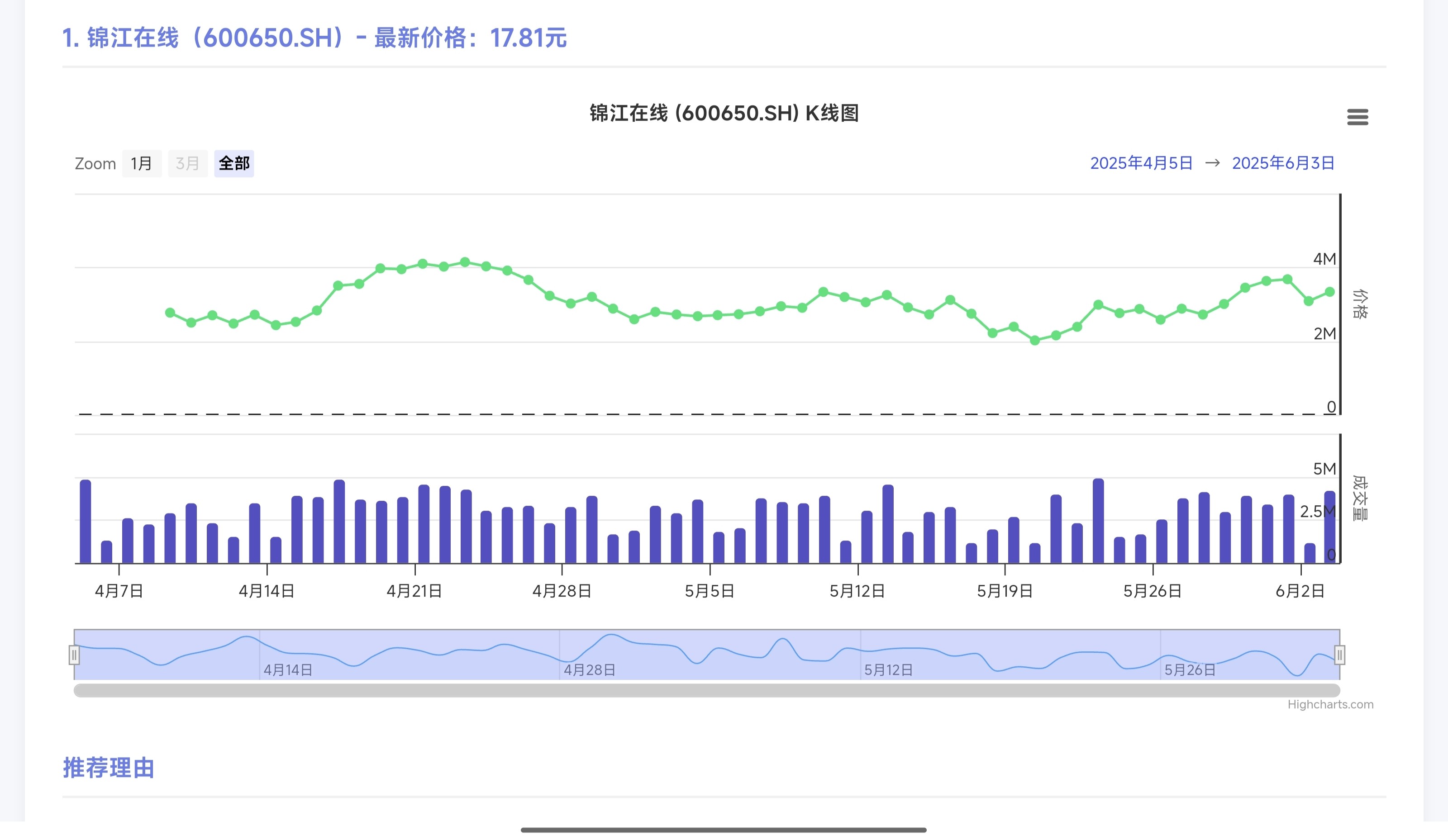Screen dimensions: 1448x840
Task: Click the 价格 axis title
Action: tap(1359, 304)
